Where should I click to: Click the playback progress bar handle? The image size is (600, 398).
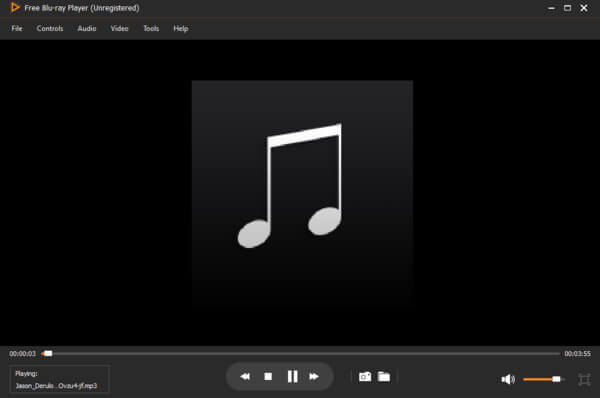tap(48, 354)
